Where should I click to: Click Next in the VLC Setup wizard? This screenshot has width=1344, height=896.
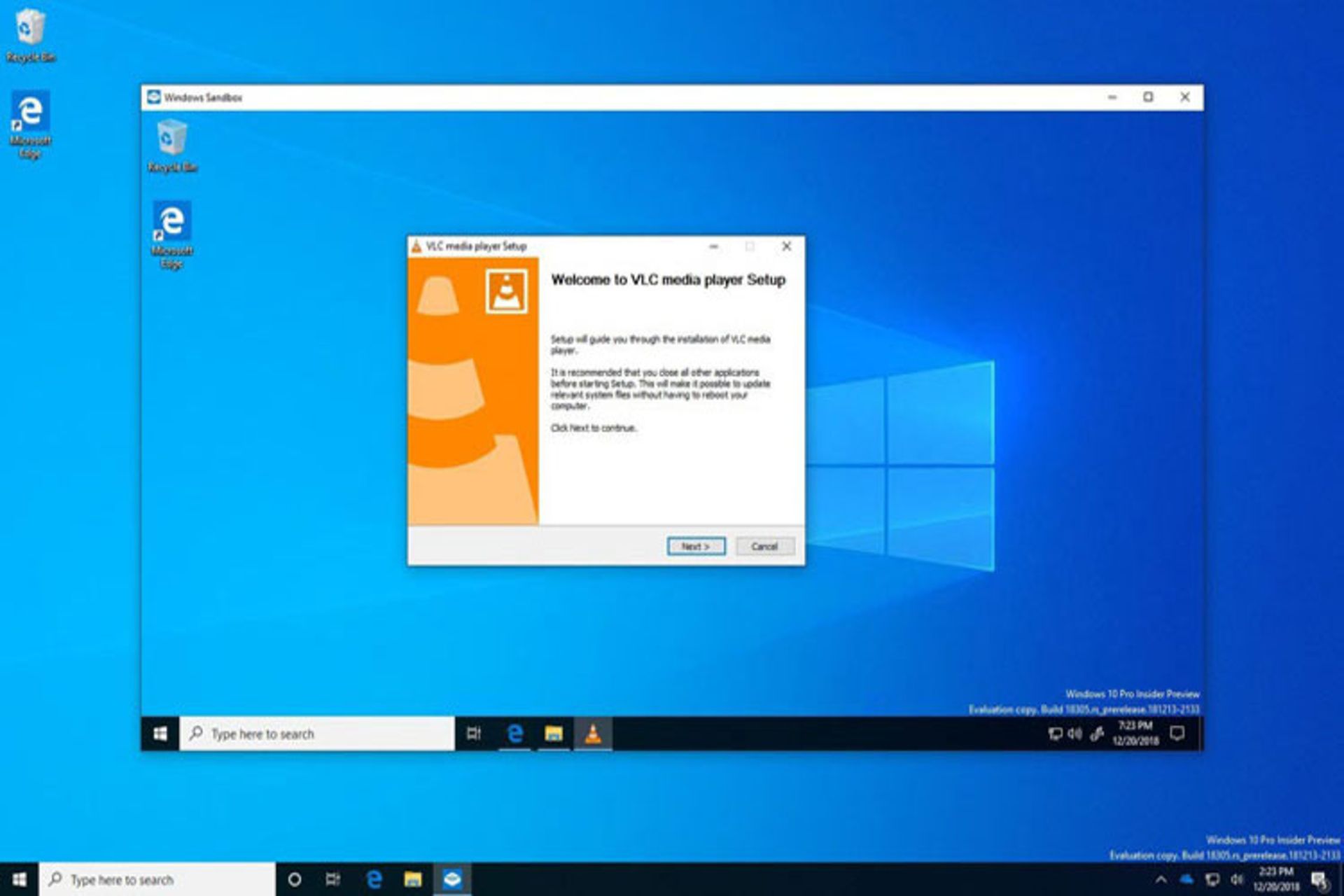coord(695,546)
